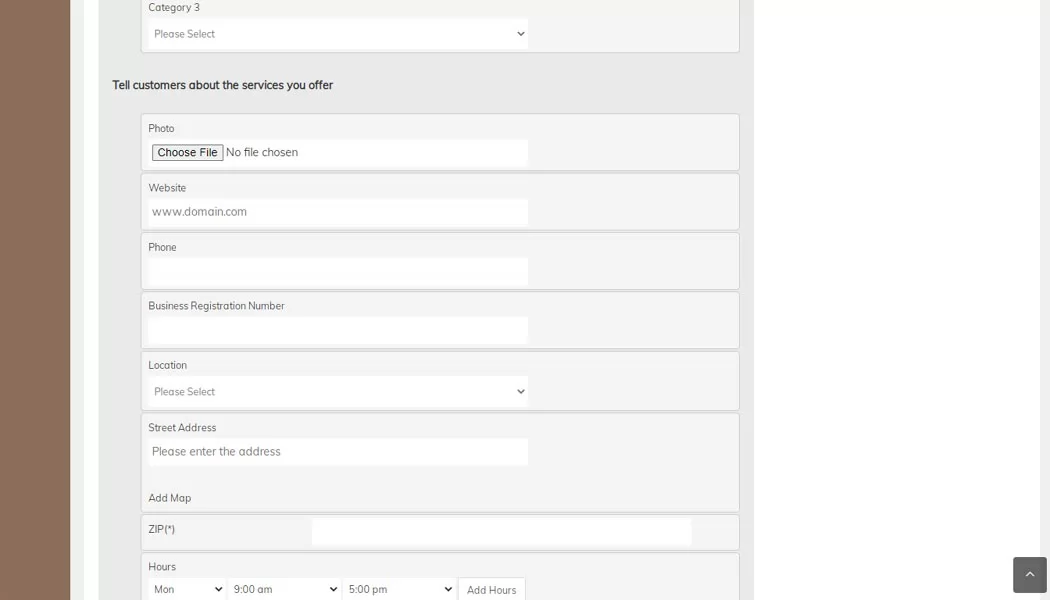Click the Street Address text box

point(338,452)
